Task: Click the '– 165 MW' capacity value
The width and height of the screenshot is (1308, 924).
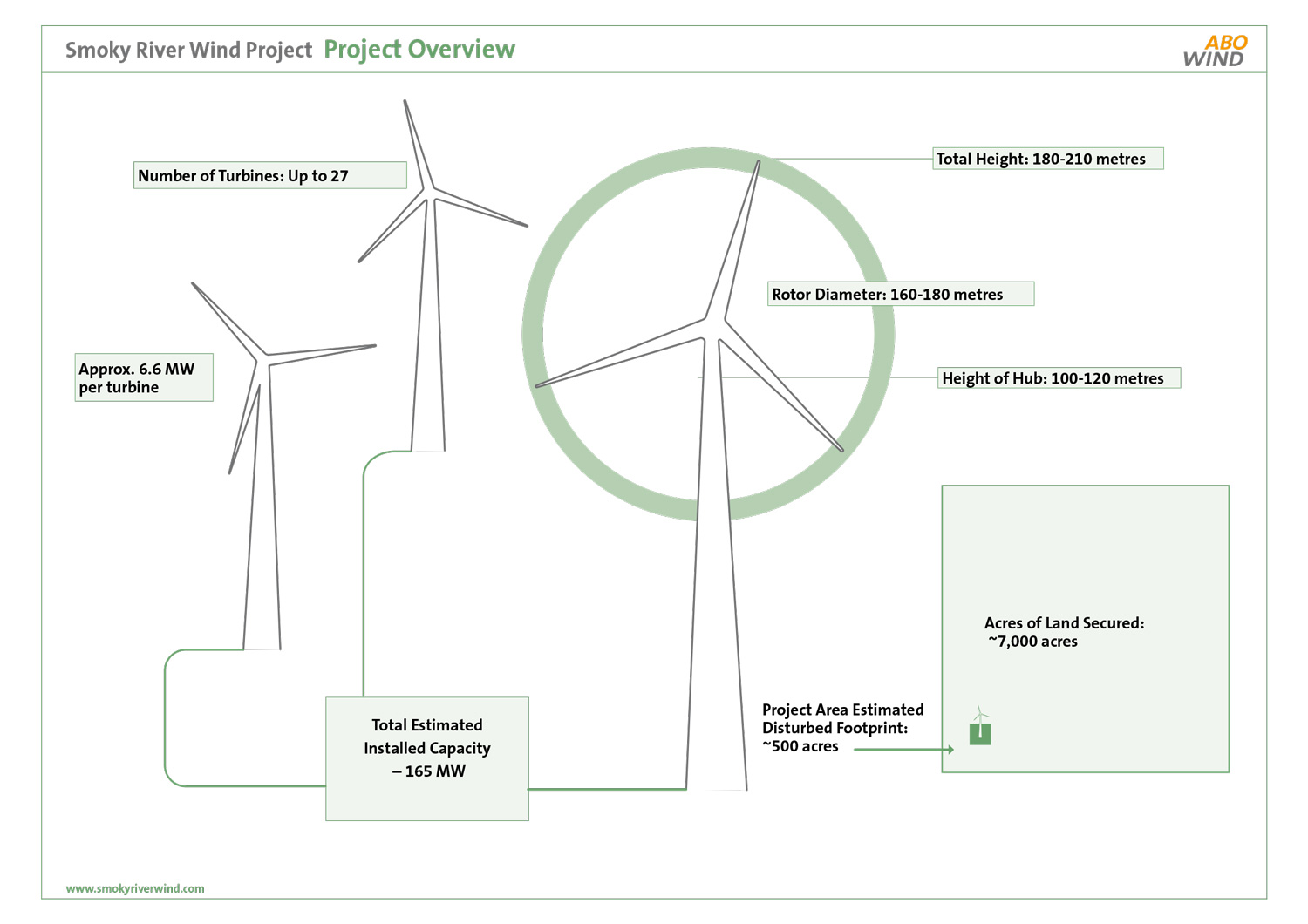Action: [428, 771]
